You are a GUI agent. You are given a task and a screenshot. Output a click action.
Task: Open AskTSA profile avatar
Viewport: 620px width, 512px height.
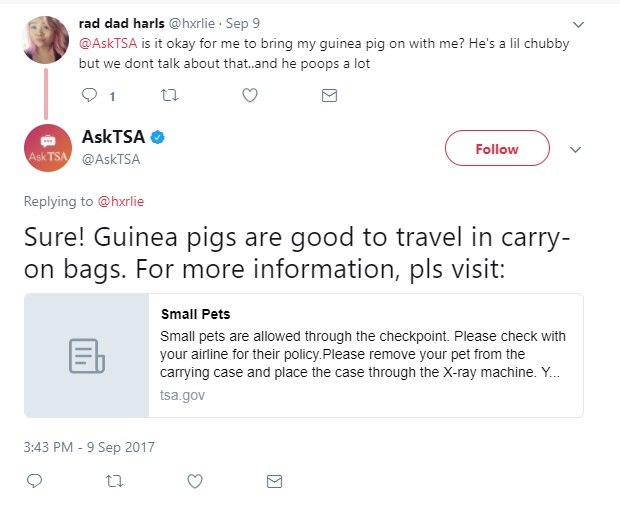tap(47, 148)
